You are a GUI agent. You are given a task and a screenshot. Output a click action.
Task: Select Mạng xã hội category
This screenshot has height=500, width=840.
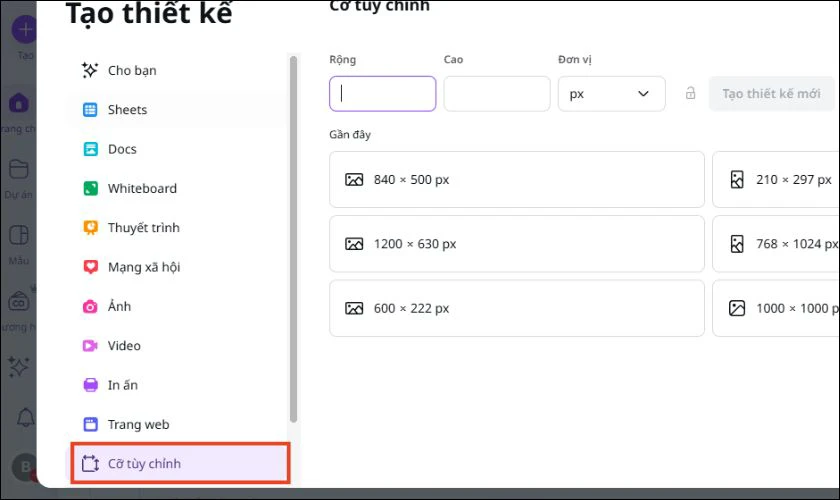click(176, 267)
